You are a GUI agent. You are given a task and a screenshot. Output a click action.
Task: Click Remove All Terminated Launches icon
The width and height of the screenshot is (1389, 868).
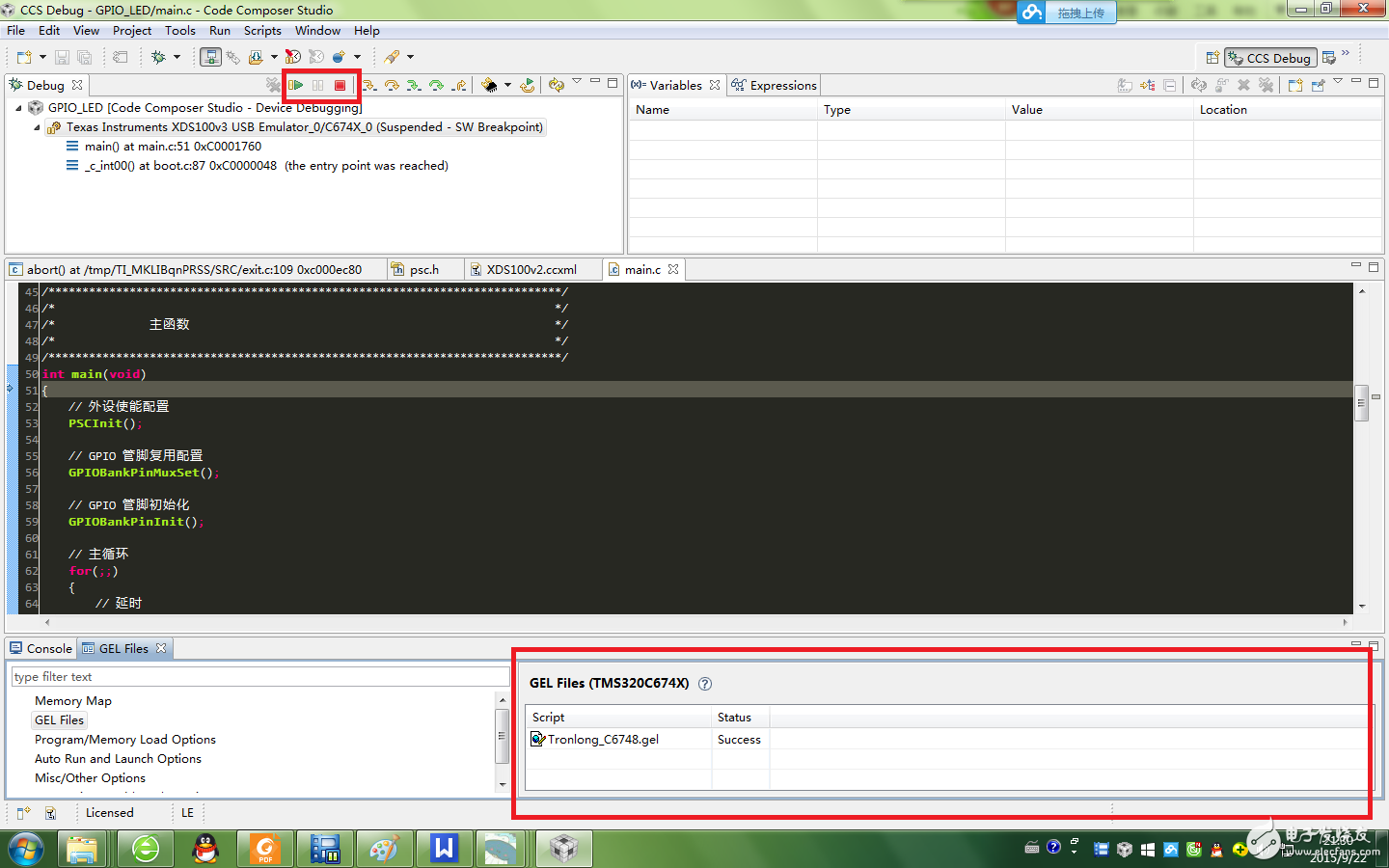(x=273, y=85)
